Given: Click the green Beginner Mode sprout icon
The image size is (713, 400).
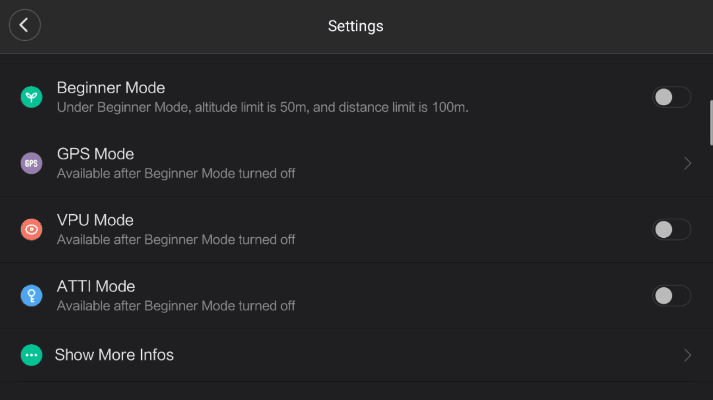Looking at the screenshot, I should (x=31, y=97).
